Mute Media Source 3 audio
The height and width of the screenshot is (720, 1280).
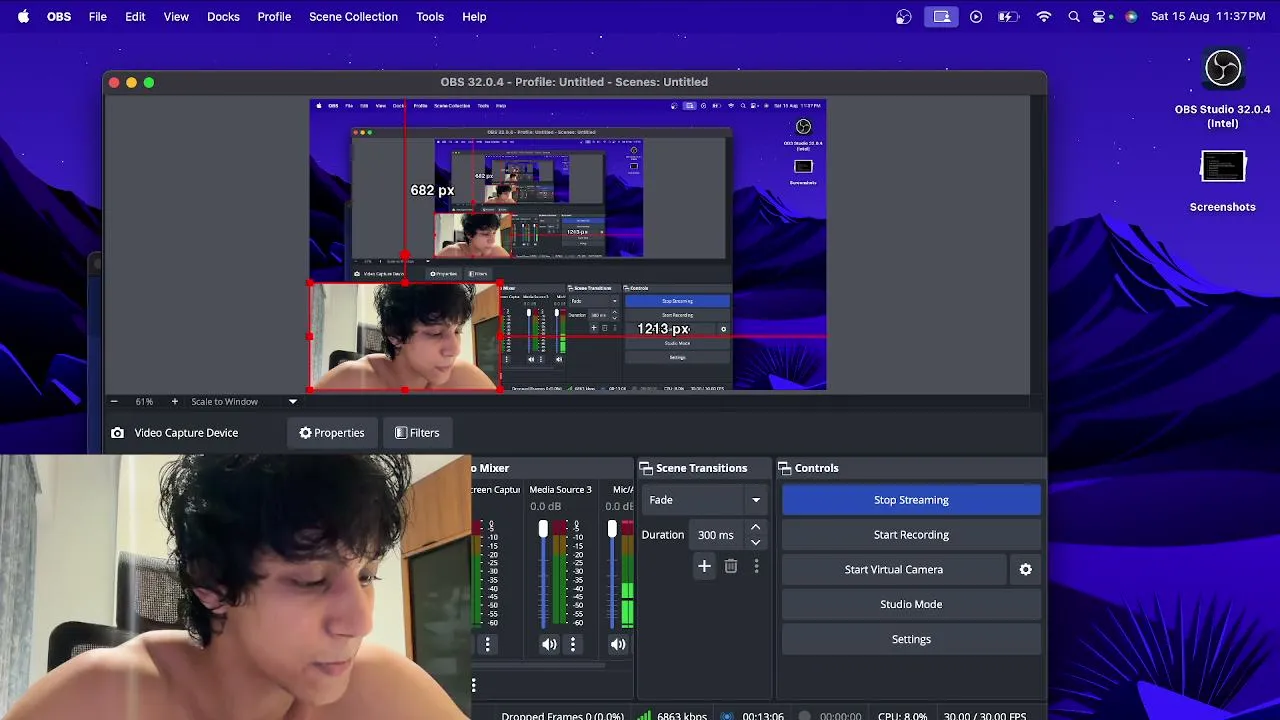point(549,644)
